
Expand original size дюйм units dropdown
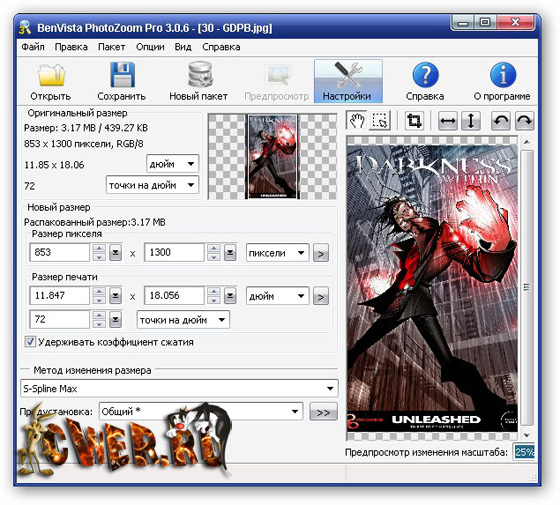coord(172,164)
